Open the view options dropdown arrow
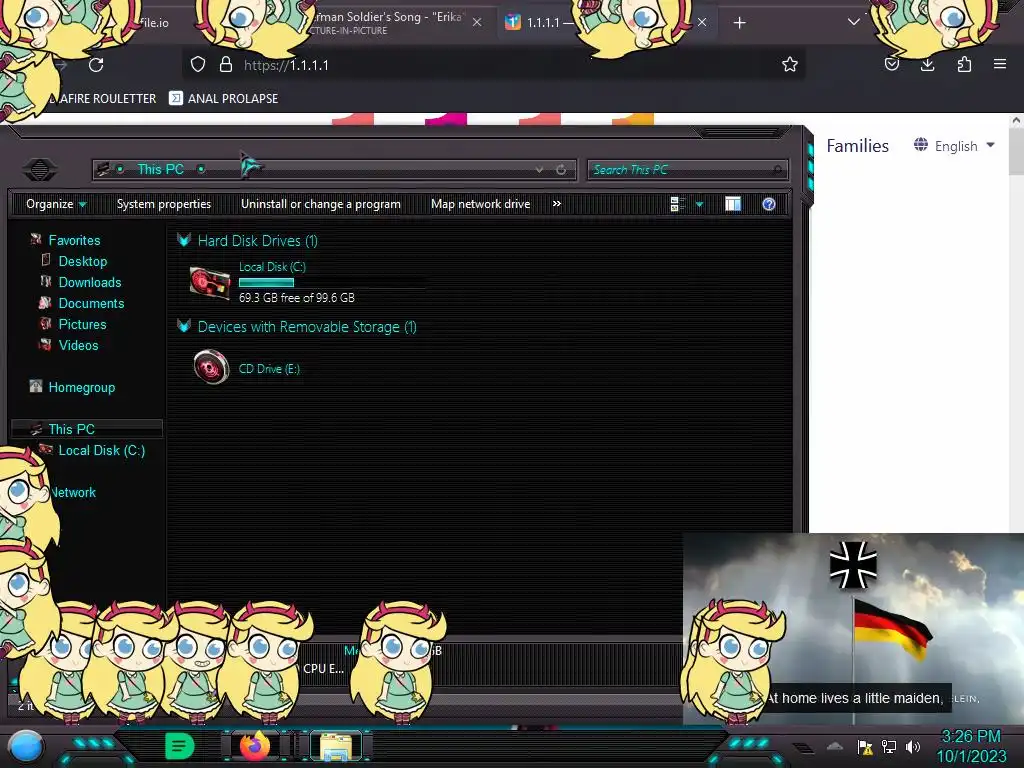Viewport: 1024px width, 768px height. click(x=699, y=204)
